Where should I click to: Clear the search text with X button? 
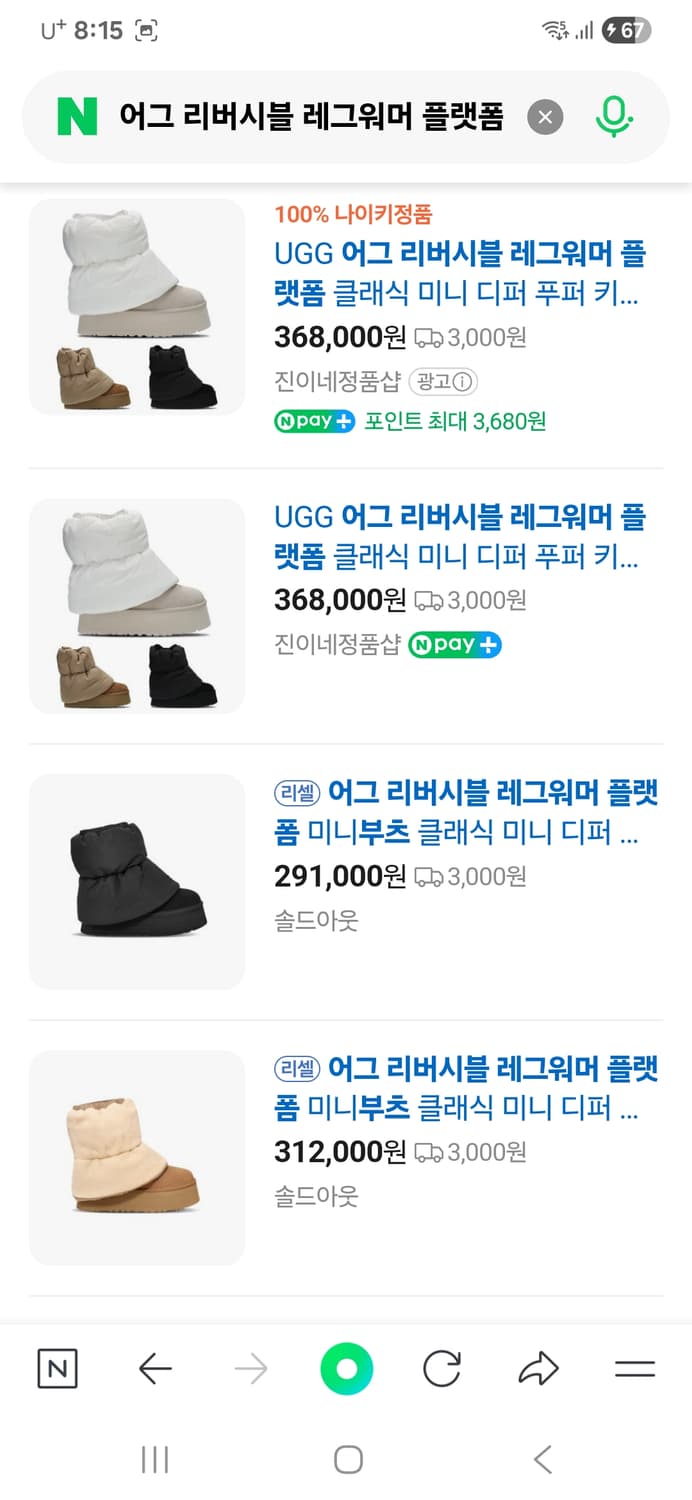point(545,118)
